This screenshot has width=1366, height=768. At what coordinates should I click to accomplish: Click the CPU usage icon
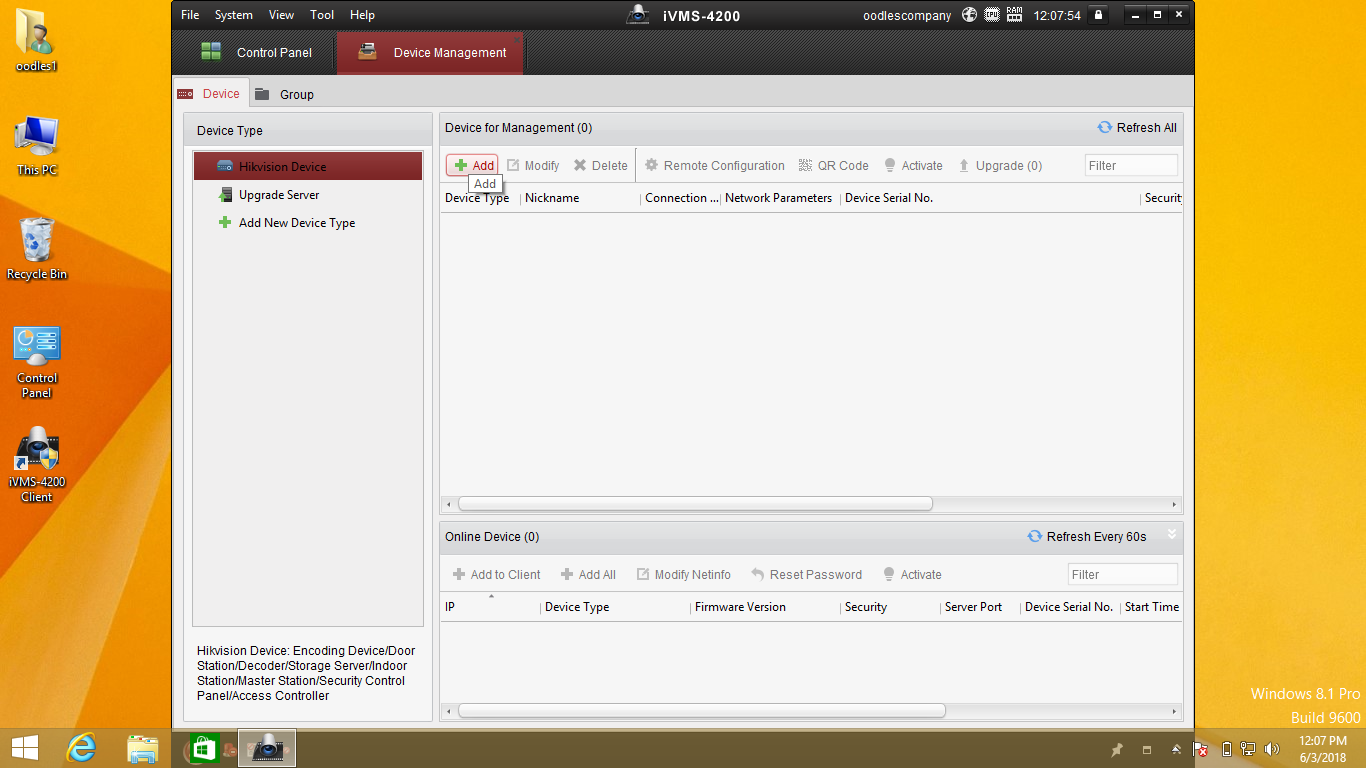[x=992, y=15]
